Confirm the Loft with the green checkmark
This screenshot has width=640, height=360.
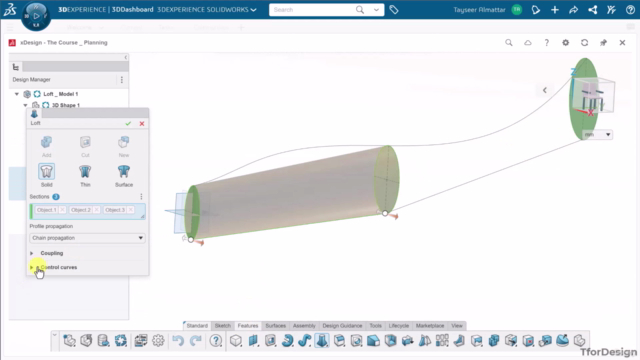pyautogui.click(x=128, y=123)
